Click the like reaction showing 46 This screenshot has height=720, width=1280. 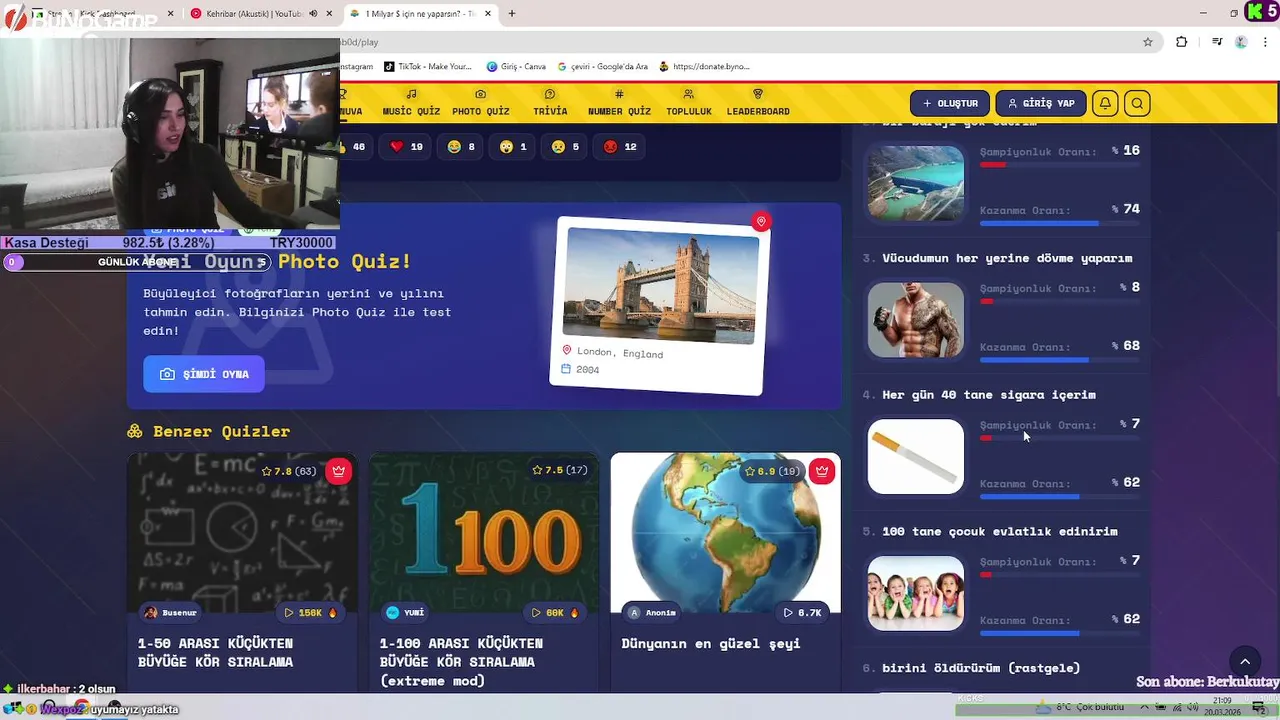point(352,147)
